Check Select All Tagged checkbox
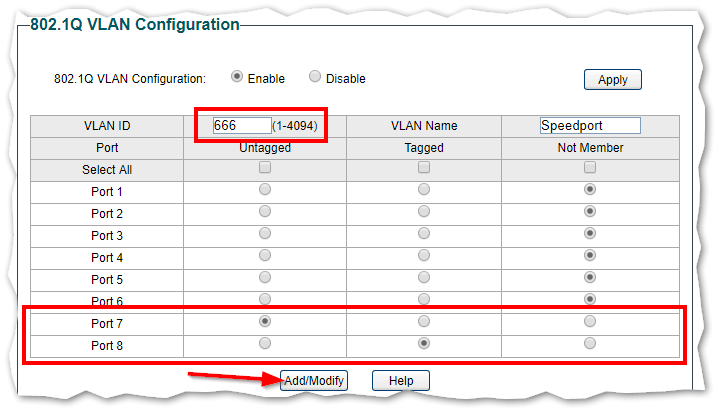717x411 pixels. click(424, 168)
